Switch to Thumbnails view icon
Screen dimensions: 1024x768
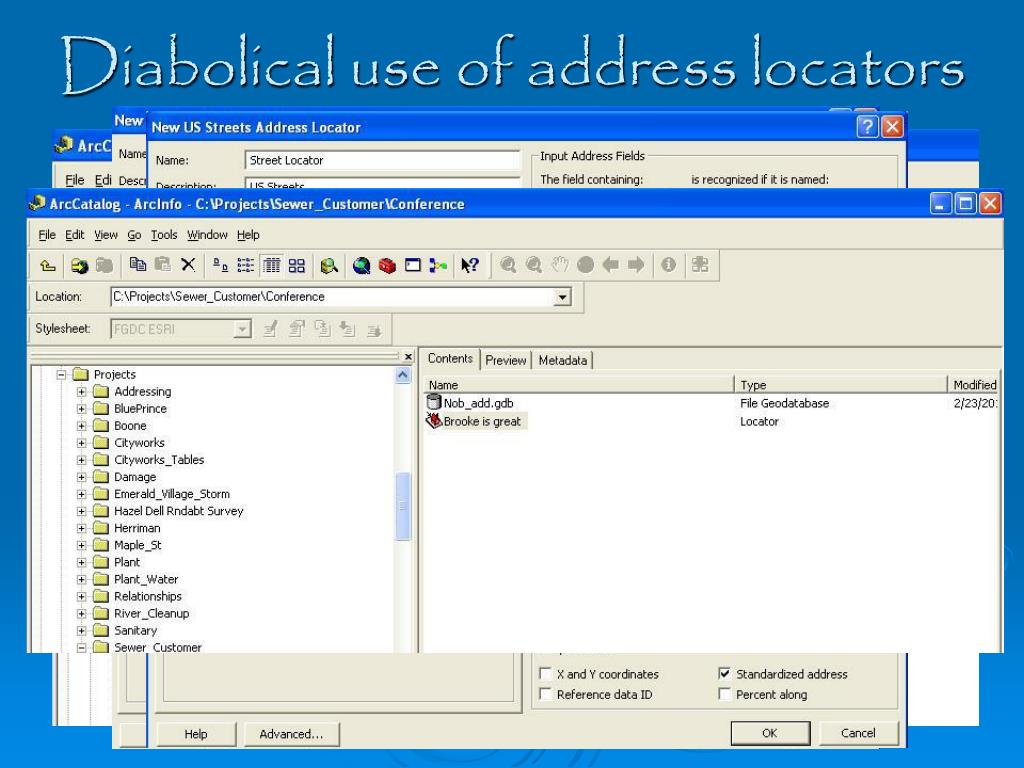point(296,265)
